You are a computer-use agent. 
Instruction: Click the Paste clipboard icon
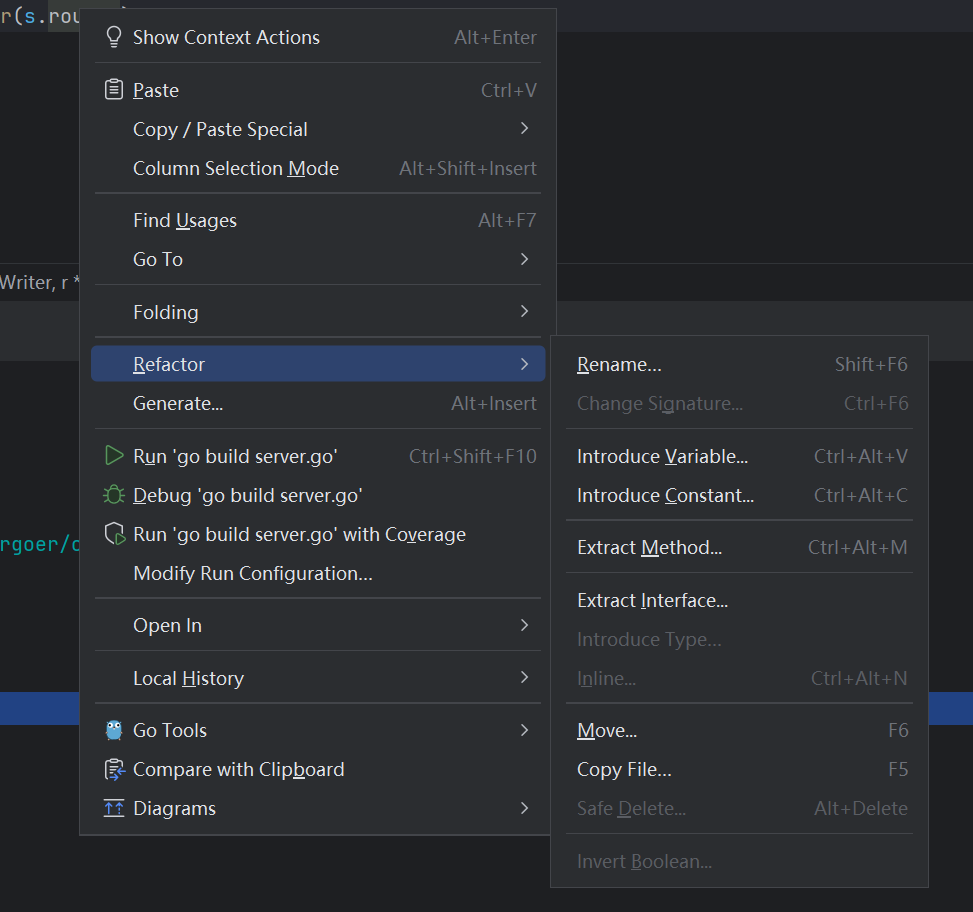[x=114, y=90]
